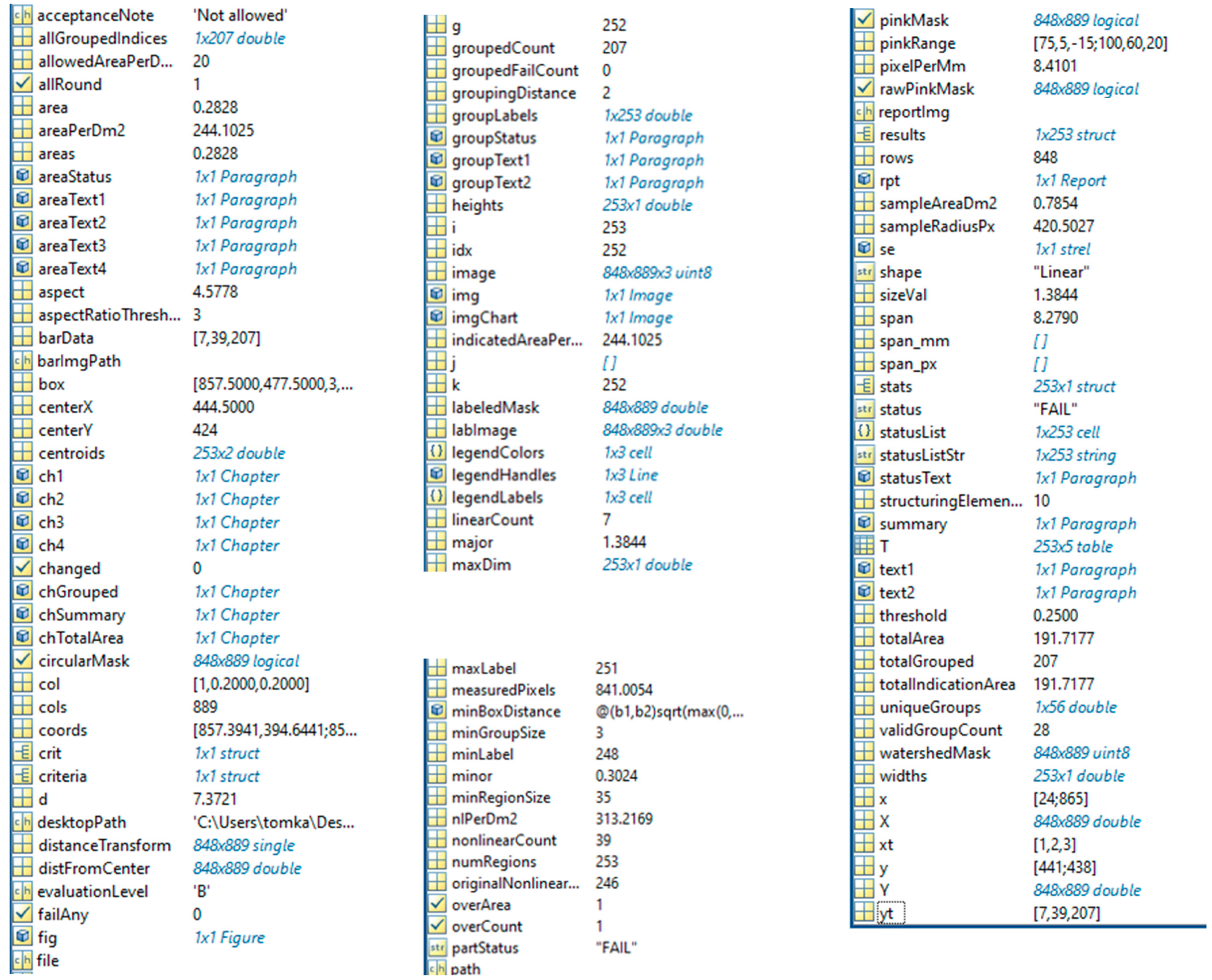Click the string icon next to shape
The image size is (1212, 980).
[864, 272]
